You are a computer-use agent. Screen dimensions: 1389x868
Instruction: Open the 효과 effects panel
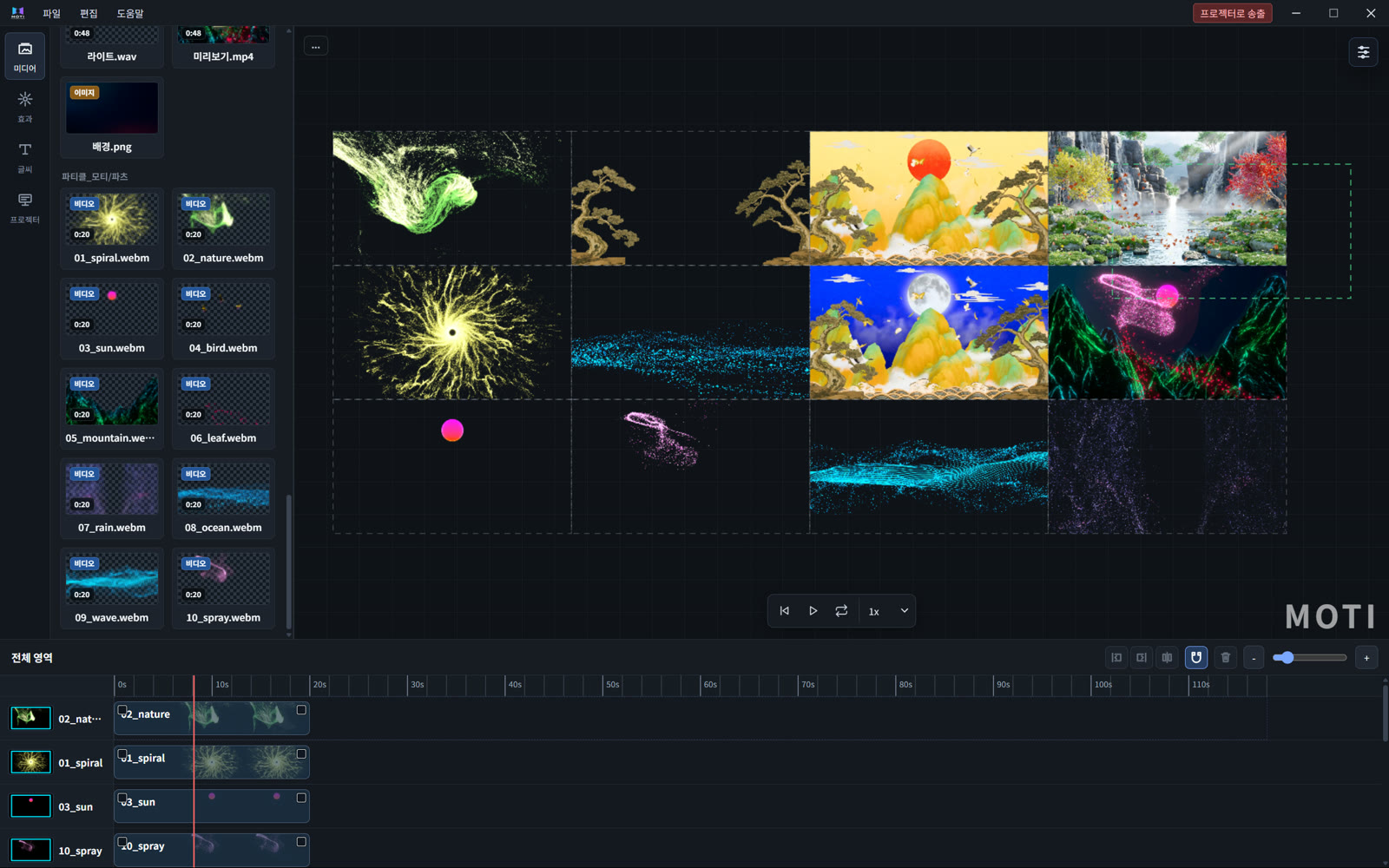(25, 107)
